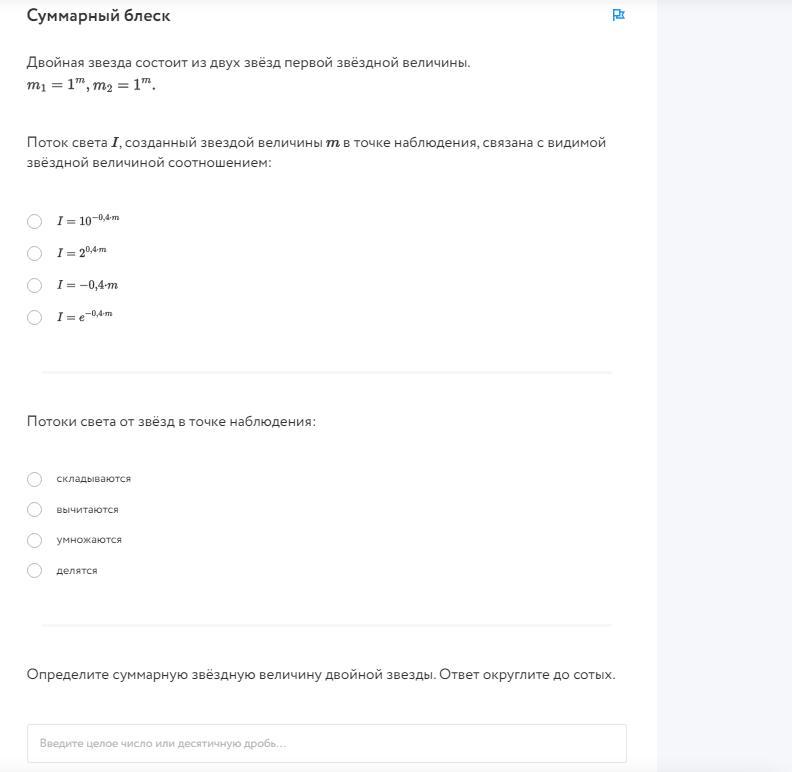This screenshot has height=772, width=792.
Task: Pick the 'умножаются' radio button
Action: 35,540
